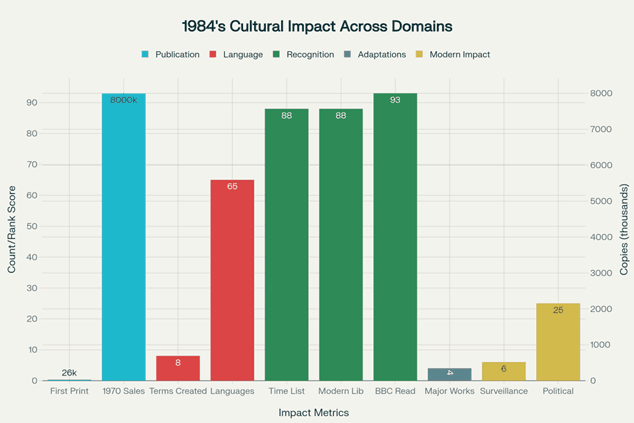This screenshot has width=634, height=423.
Task: Click the small red Terms Created bar
Action: point(178,368)
